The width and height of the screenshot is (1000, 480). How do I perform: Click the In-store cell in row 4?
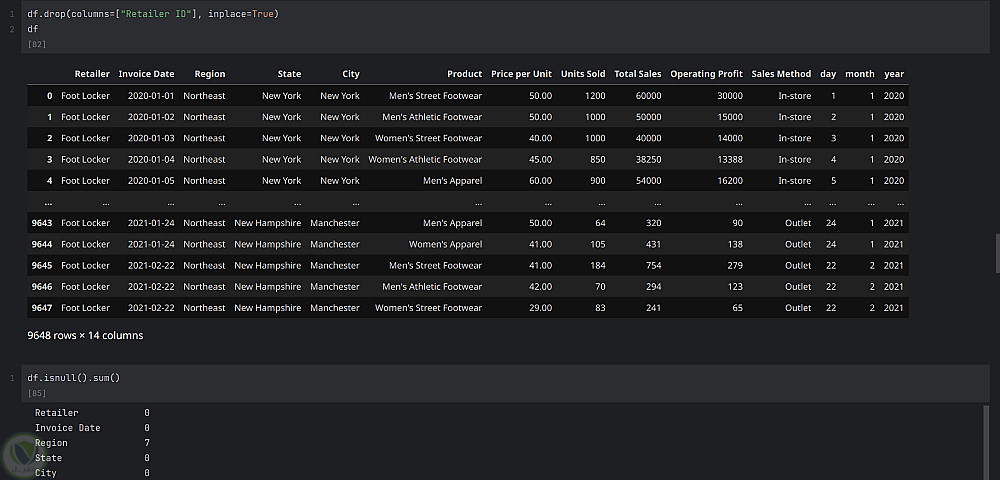coord(795,180)
